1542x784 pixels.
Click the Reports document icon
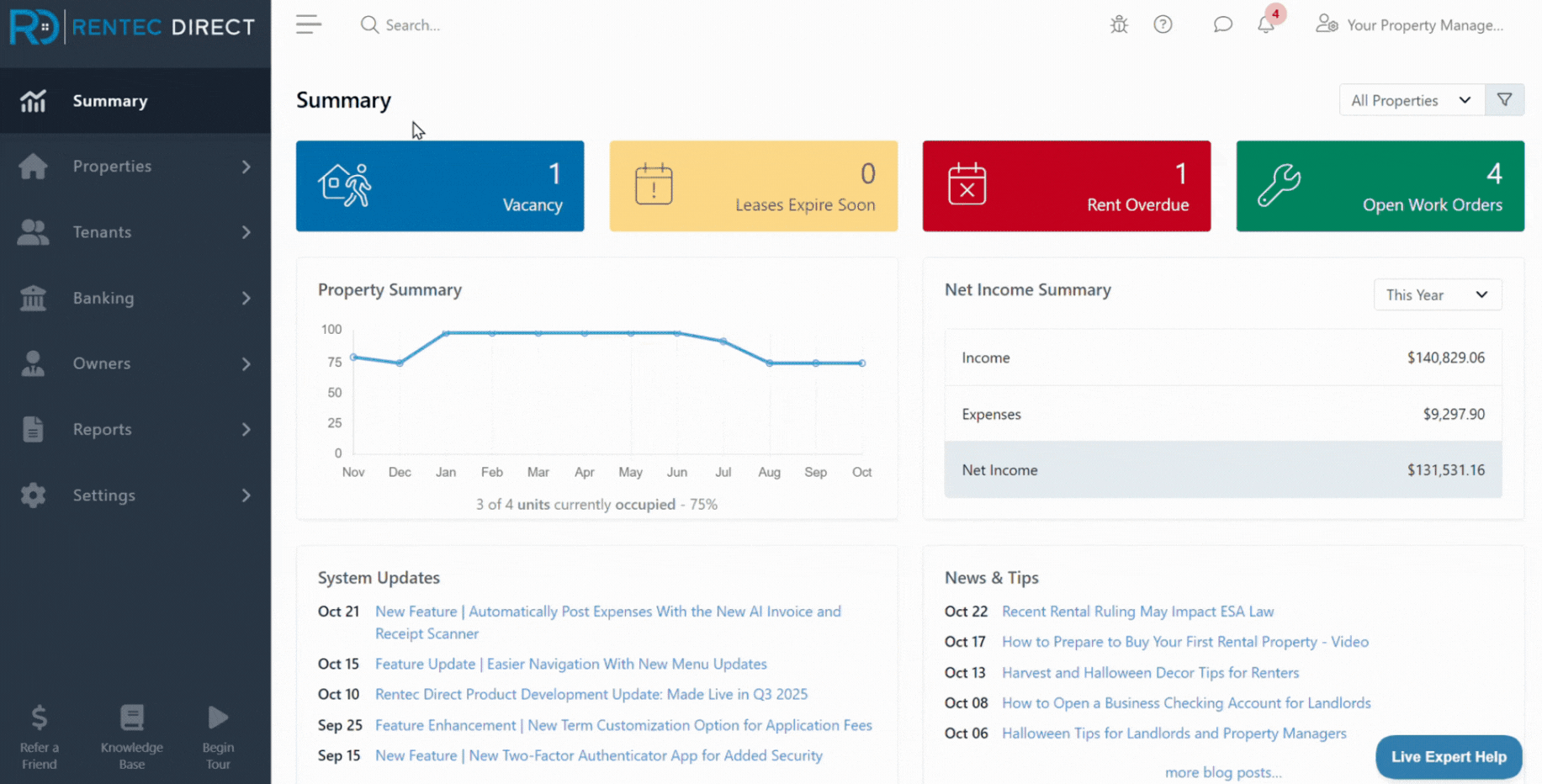[x=33, y=429]
